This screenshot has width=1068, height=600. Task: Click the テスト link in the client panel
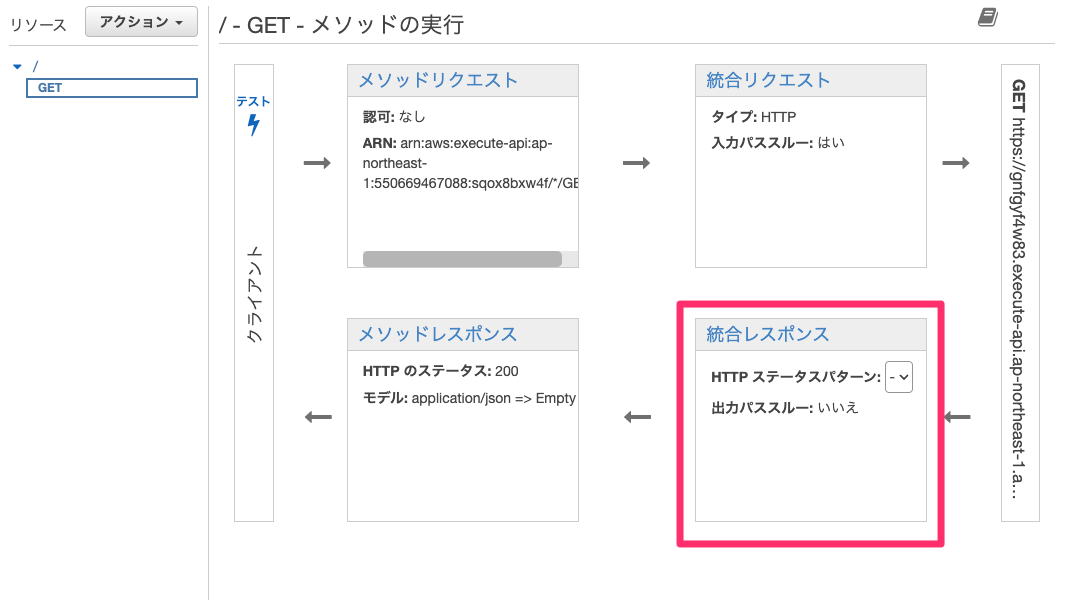pyautogui.click(x=254, y=100)
